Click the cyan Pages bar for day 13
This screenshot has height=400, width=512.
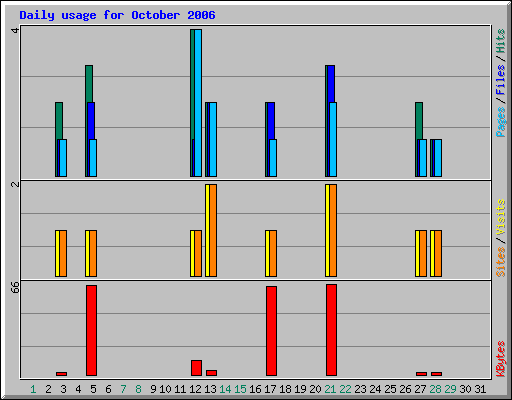point(213,139)
